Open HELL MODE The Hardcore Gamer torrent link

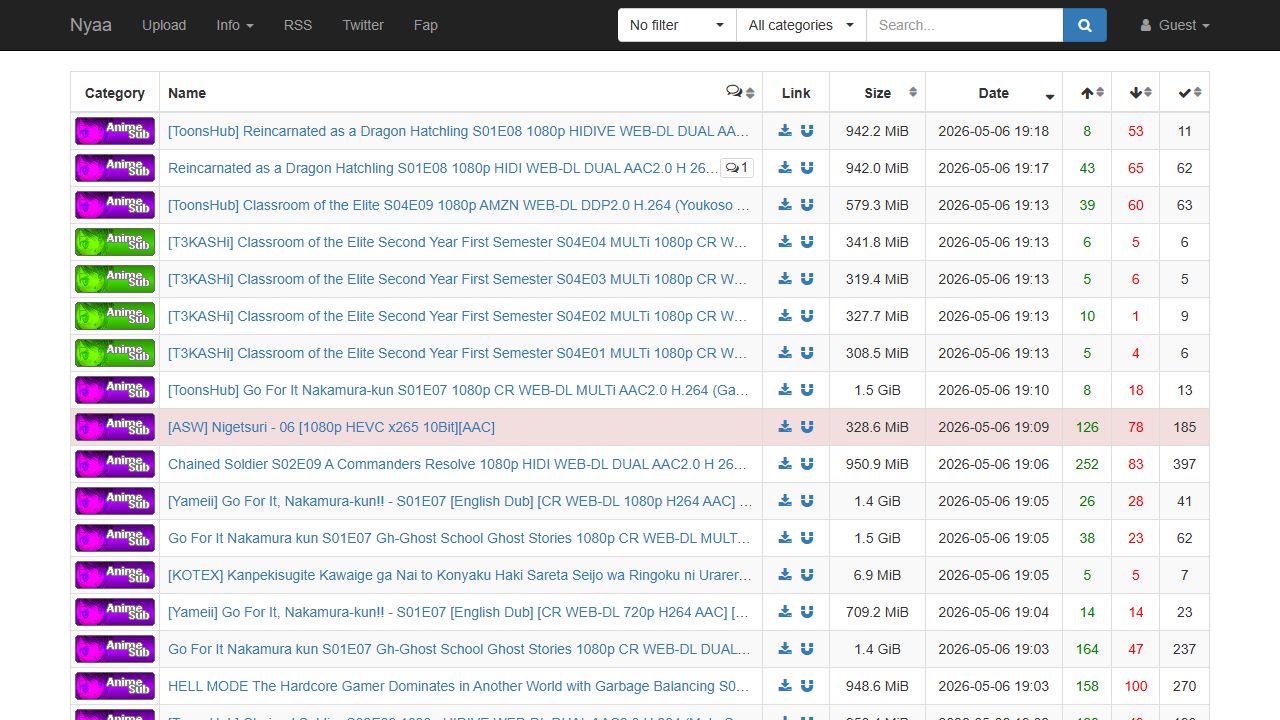[459, 686]
